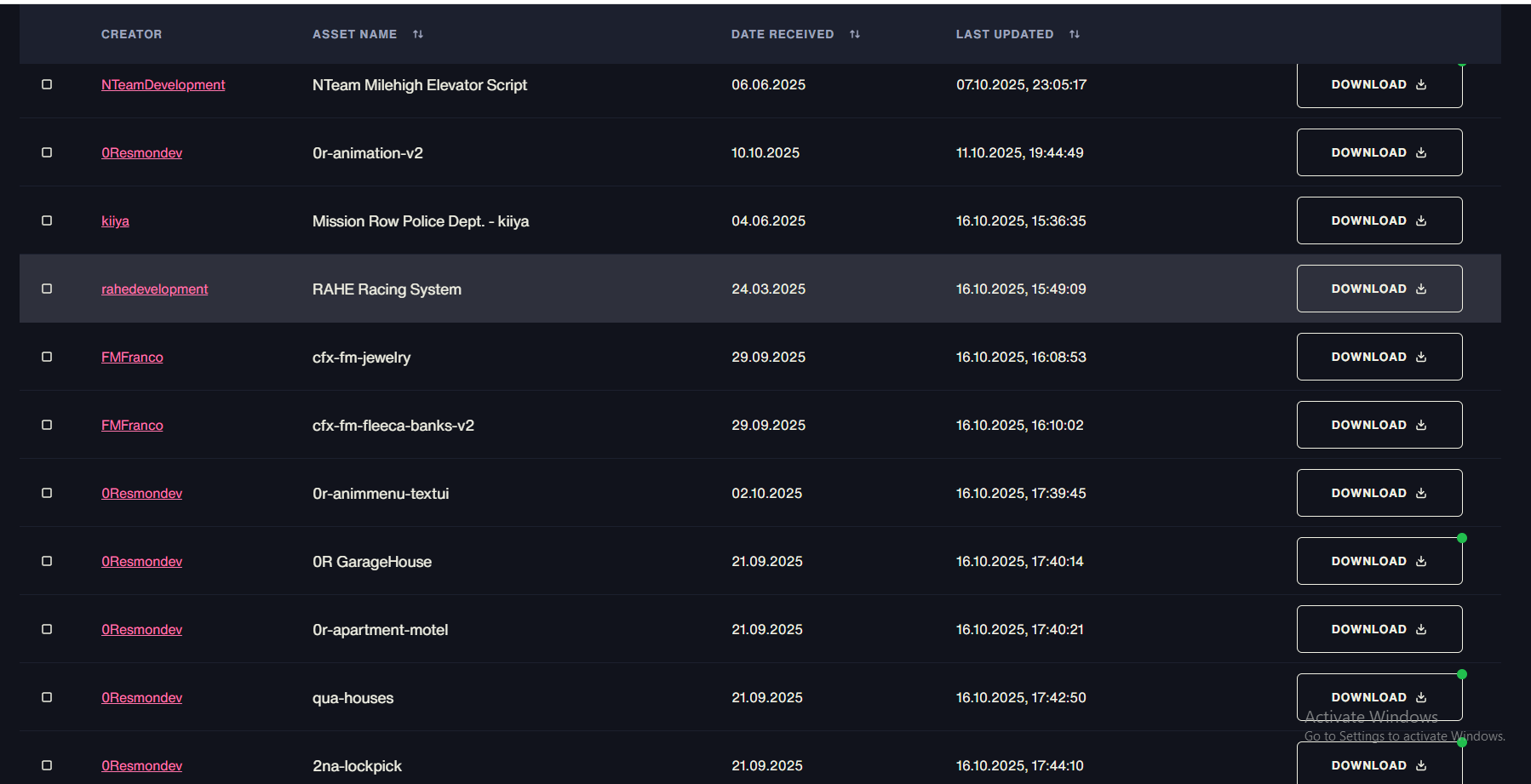Screen dimensions: 1531x784
Task: Open 0Resmondev link beside 2na-lockpick
Action: [141, 765]
